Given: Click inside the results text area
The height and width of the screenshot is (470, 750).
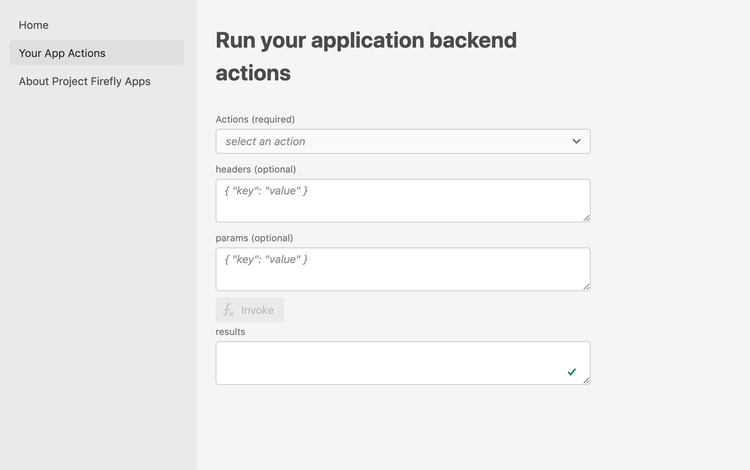Looking at the screenshot, I should [x=390, y=363].
